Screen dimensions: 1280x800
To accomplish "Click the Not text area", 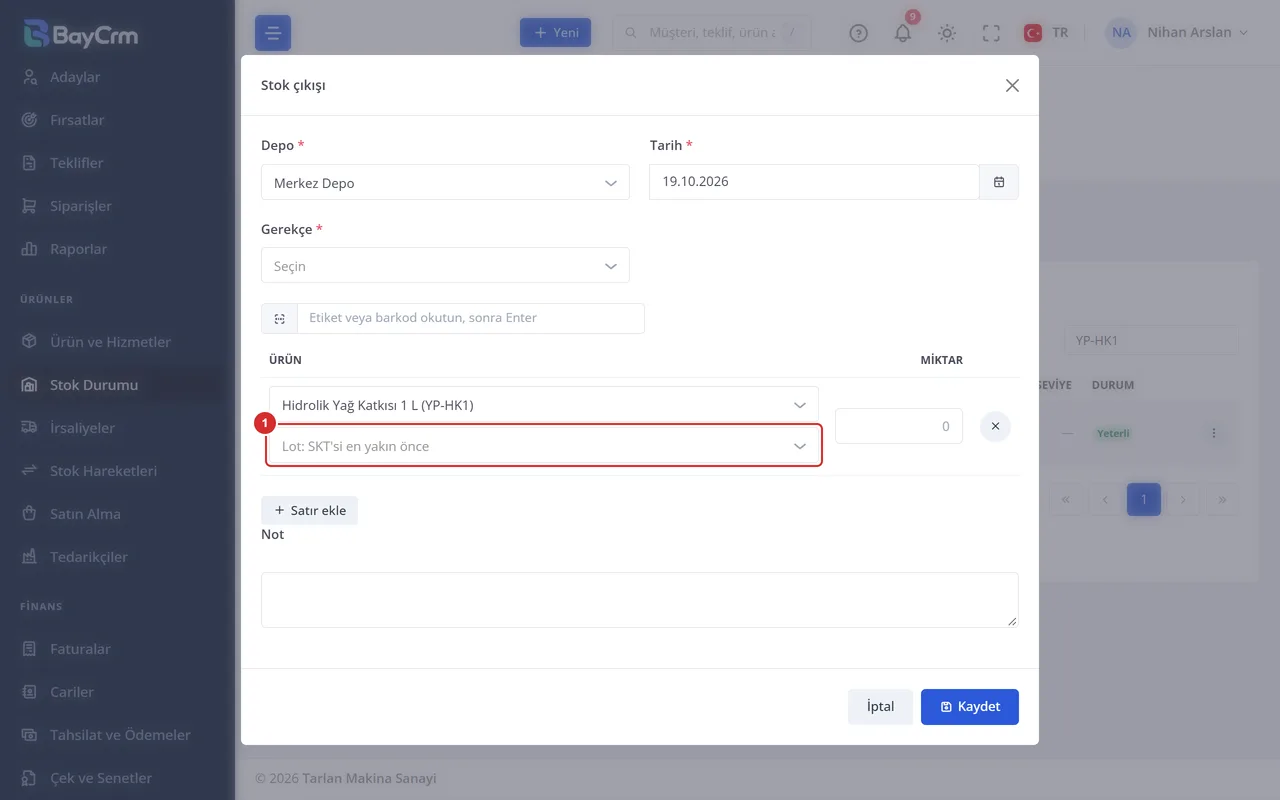I will 640,600.
